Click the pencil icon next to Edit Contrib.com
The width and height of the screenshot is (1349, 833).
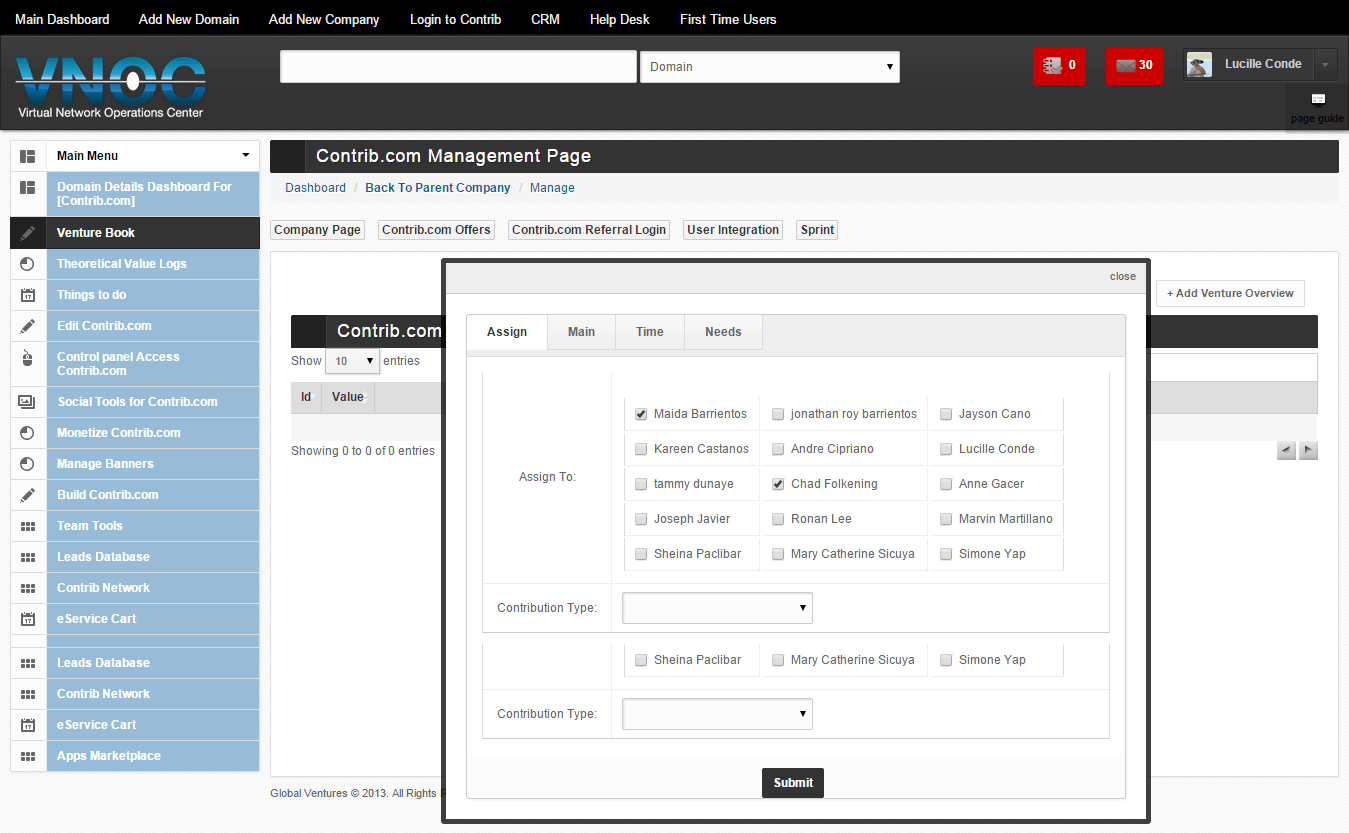pos(28,326)
